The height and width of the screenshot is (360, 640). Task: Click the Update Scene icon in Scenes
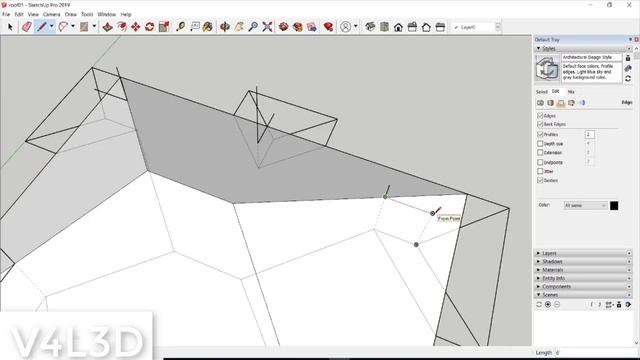[539, 304]
